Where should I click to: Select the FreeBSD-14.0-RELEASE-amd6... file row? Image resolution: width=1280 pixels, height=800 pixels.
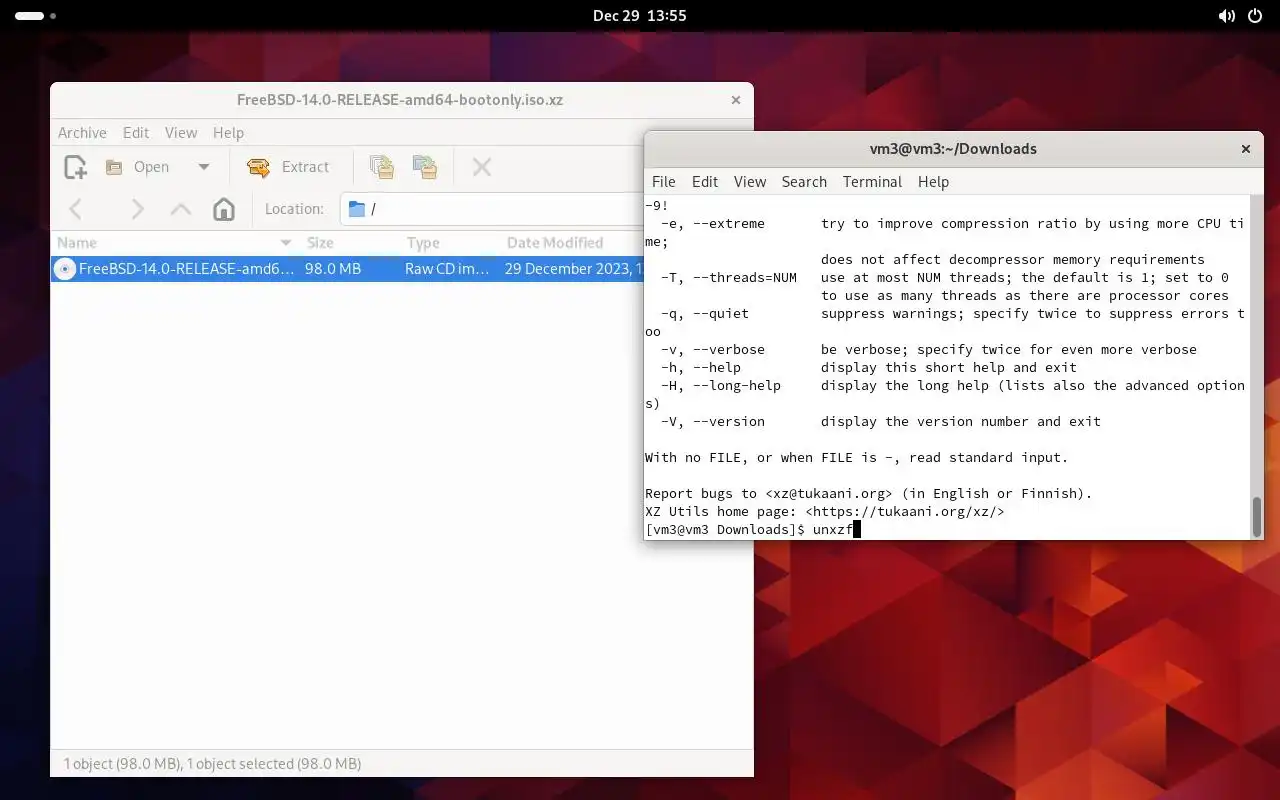[347, 269]
